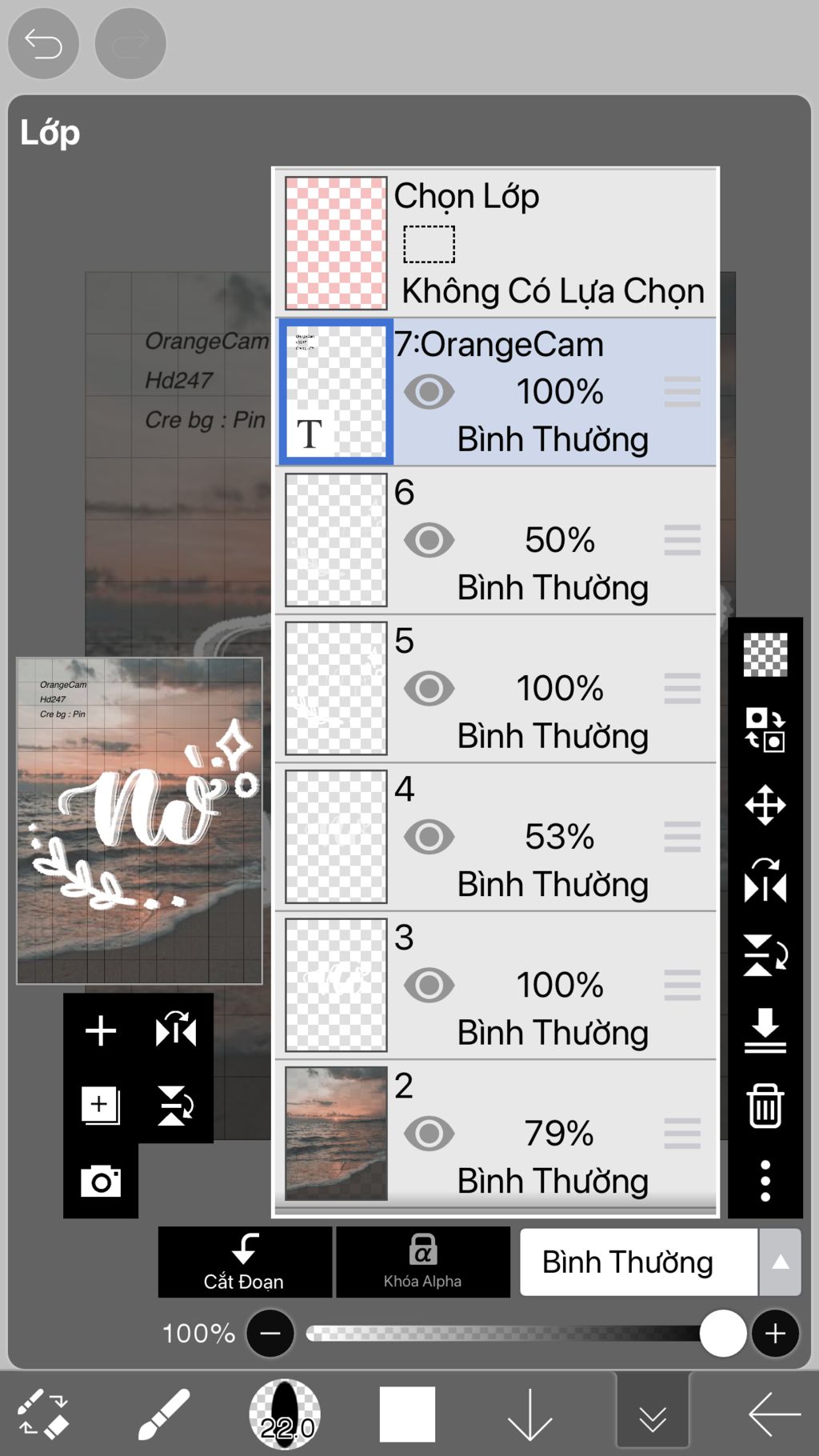Open the move/transform layer tool
The width and height of the screenshot is (819, 1456).
point(765,805)
